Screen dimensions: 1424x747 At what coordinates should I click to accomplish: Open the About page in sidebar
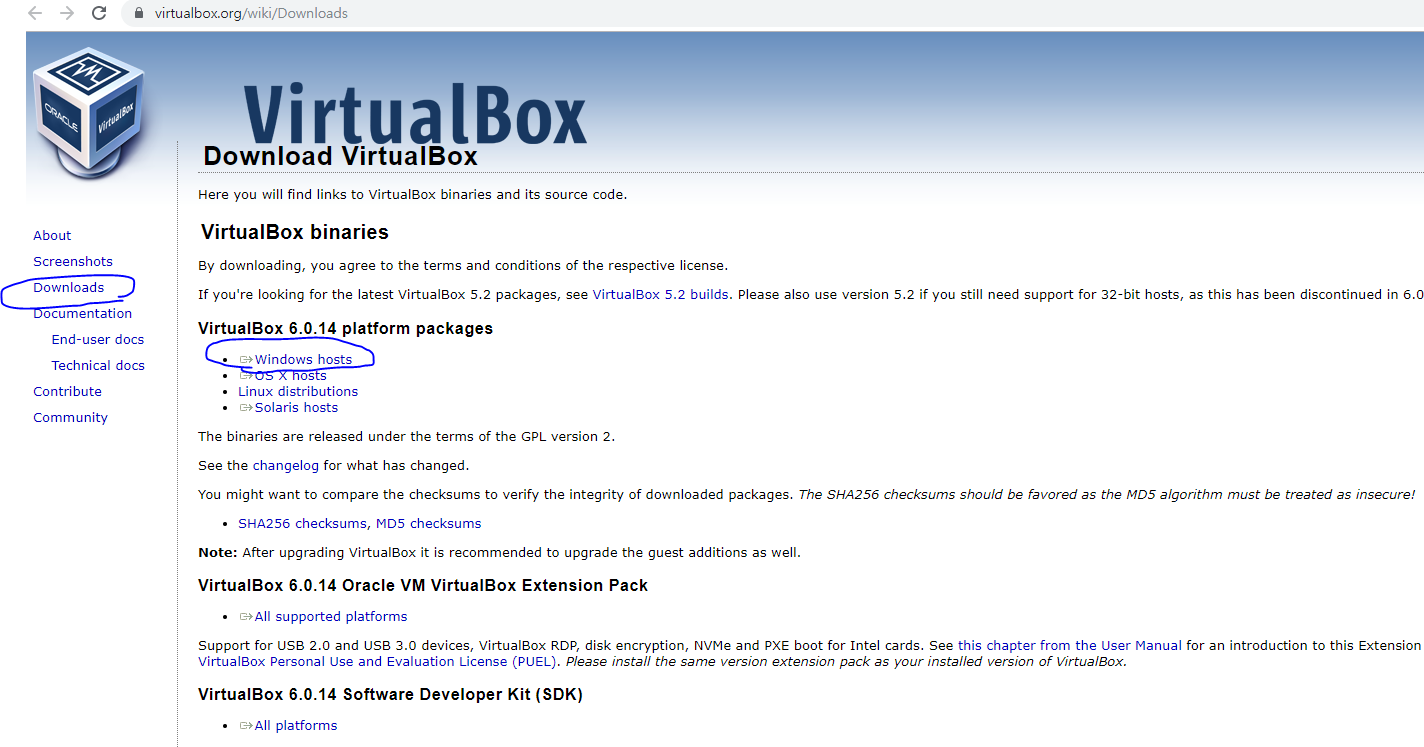click(52, 235)
